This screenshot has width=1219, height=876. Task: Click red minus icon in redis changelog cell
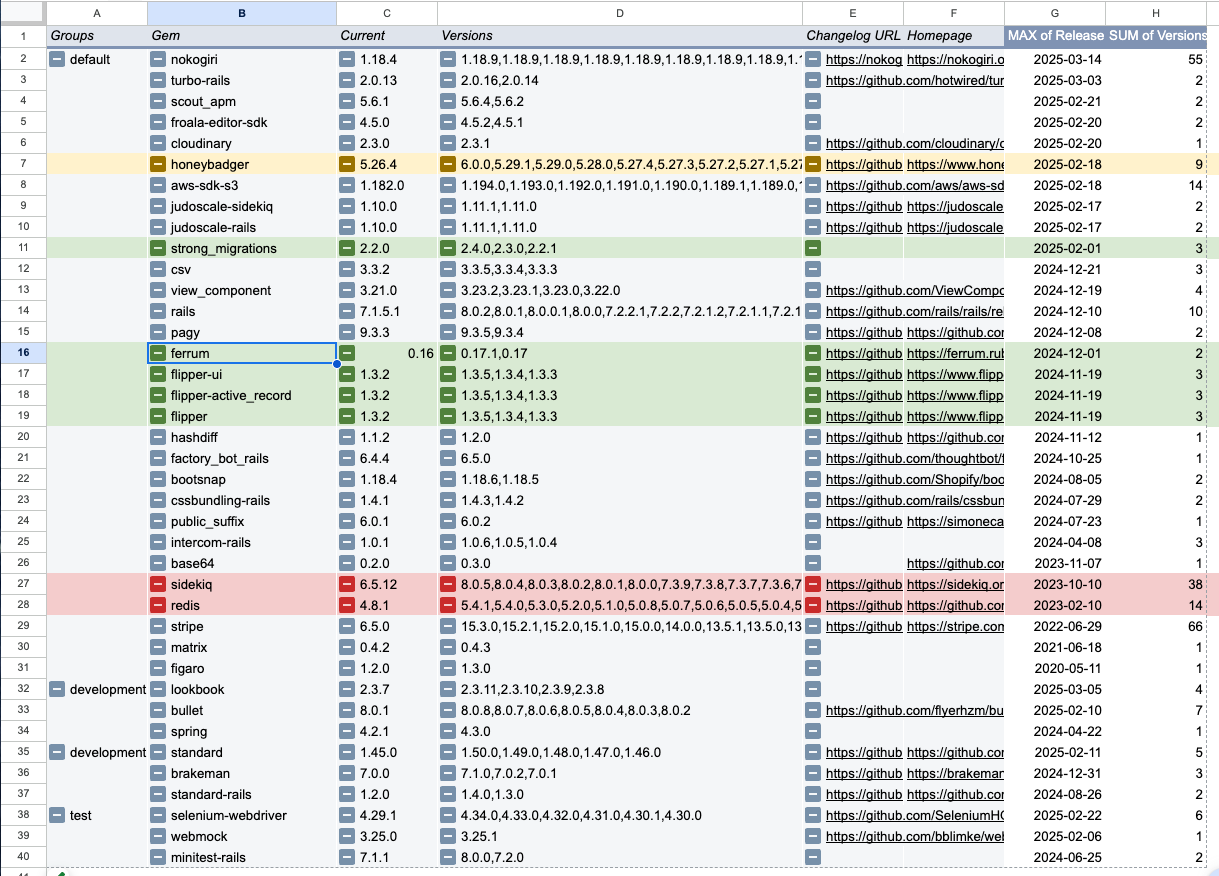(813, 606)
